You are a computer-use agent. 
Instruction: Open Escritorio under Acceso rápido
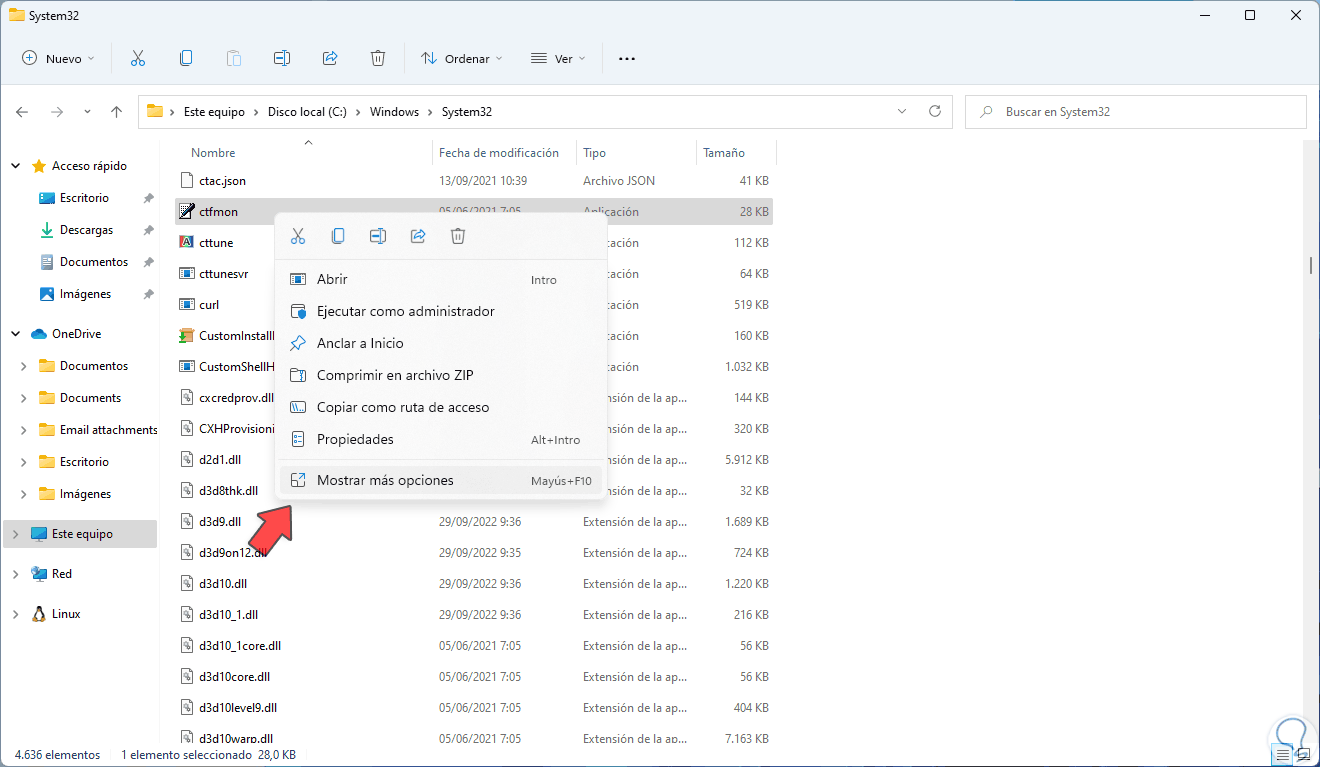[84, 198]
